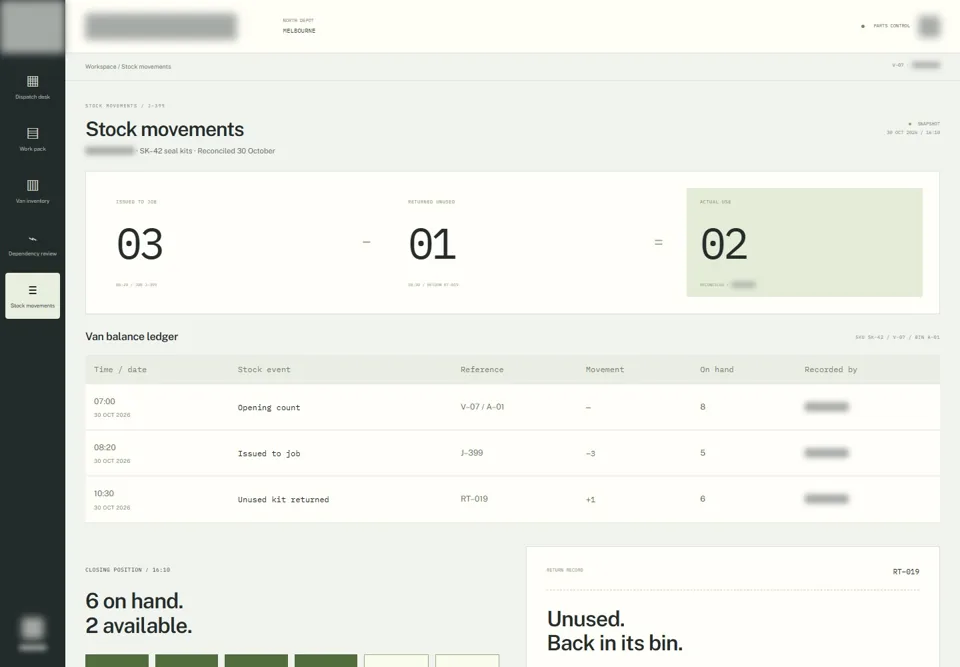Click the Reference column header
Image resolution: width=960 pixels, height=667 pixels.
482,369
